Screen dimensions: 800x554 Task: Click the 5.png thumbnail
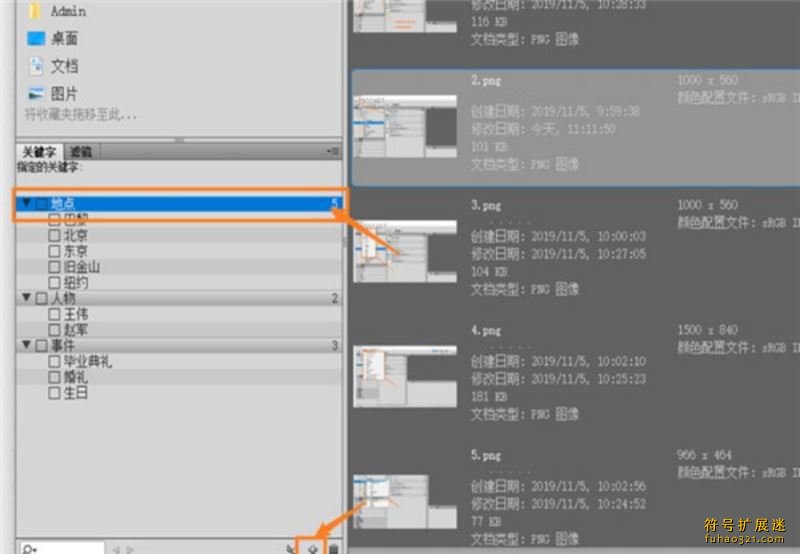click(405, 501)
